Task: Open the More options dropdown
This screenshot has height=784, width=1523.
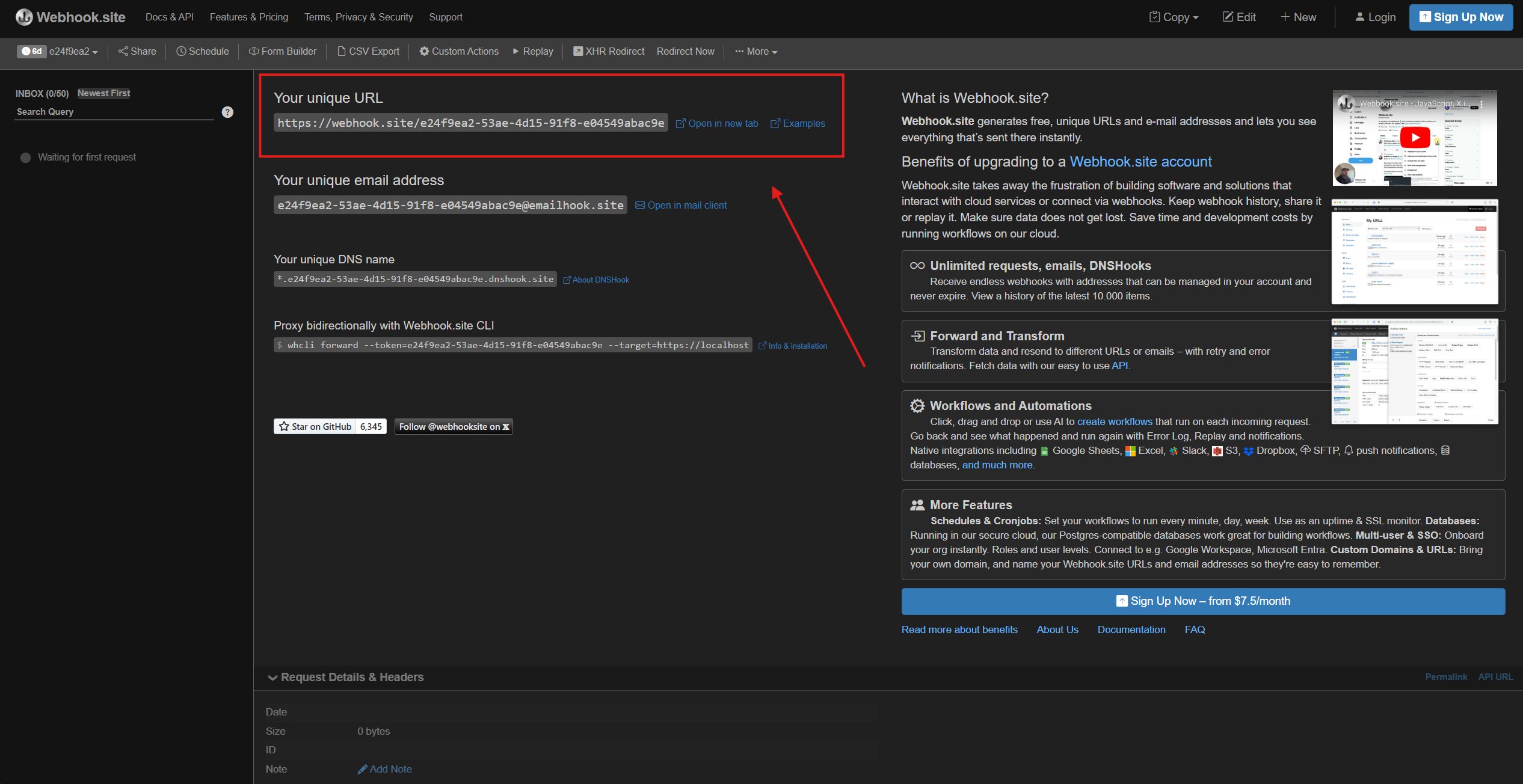Action: [755, 51]
